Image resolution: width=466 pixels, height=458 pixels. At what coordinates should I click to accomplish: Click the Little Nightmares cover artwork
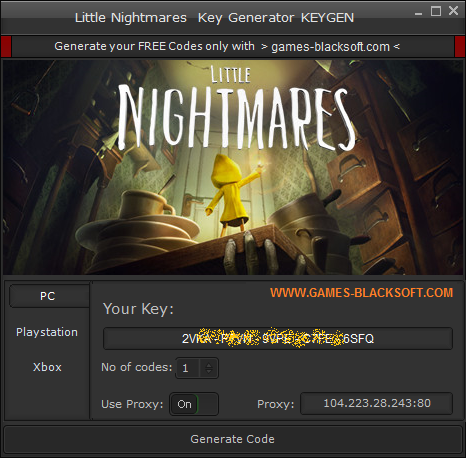coord(233,167)
